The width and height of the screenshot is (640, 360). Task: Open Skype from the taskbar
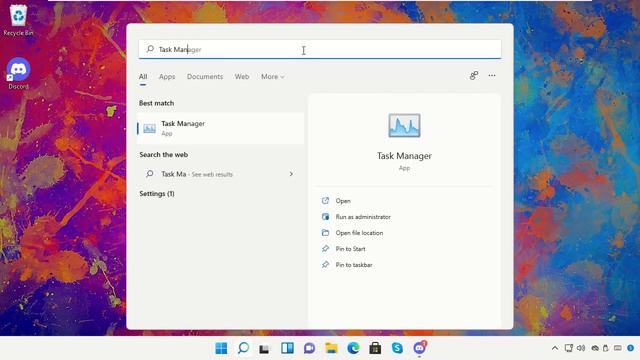pos(397,348)
